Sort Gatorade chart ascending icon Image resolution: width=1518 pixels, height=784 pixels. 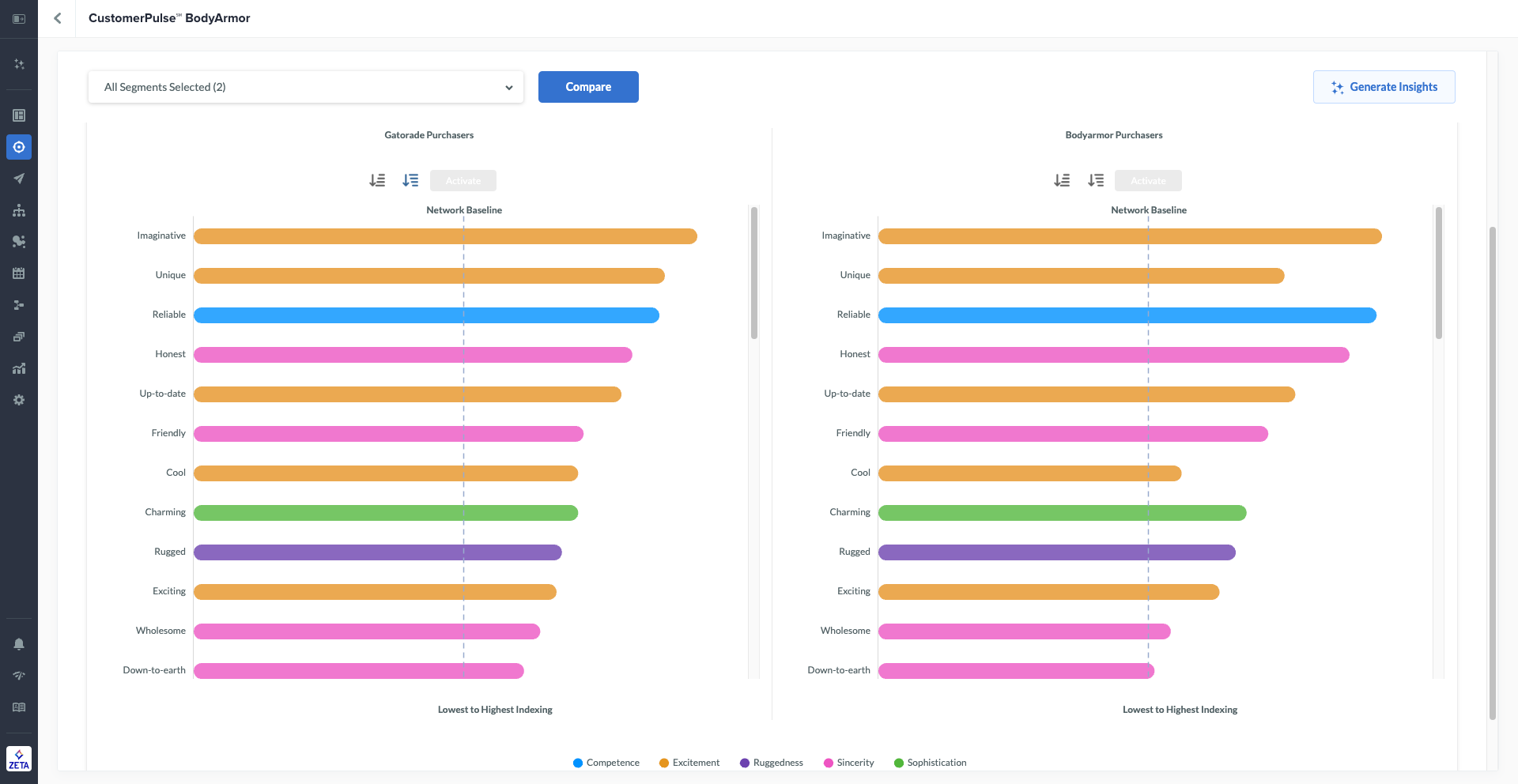pyautogui.click(x=377, y=180)
